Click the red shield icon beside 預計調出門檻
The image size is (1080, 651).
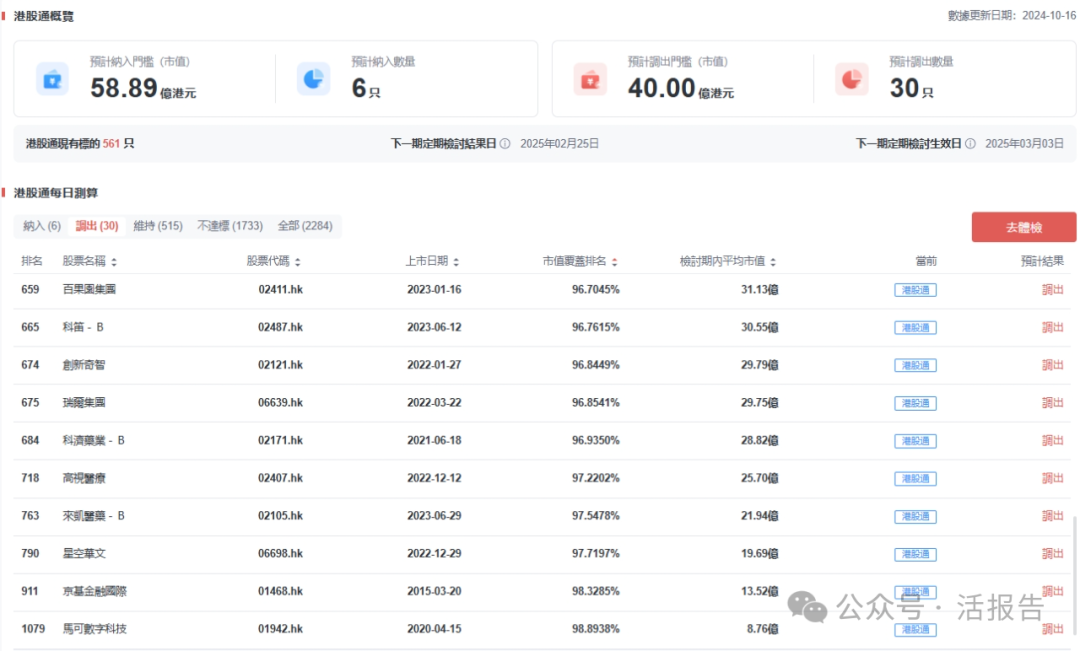coord(590,78)
